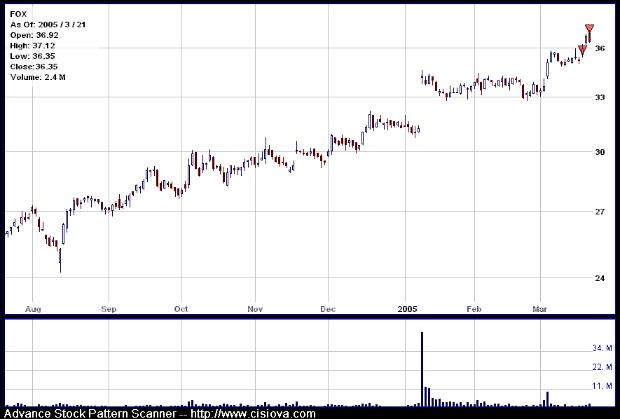Click the lower red triangle pattern marker
Image resolution: width=620 pixels, height=419 pixels.
tap(582, 49)
